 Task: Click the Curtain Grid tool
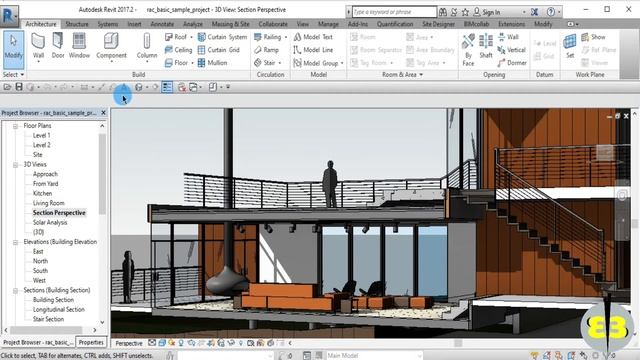[x=218, y=50]
